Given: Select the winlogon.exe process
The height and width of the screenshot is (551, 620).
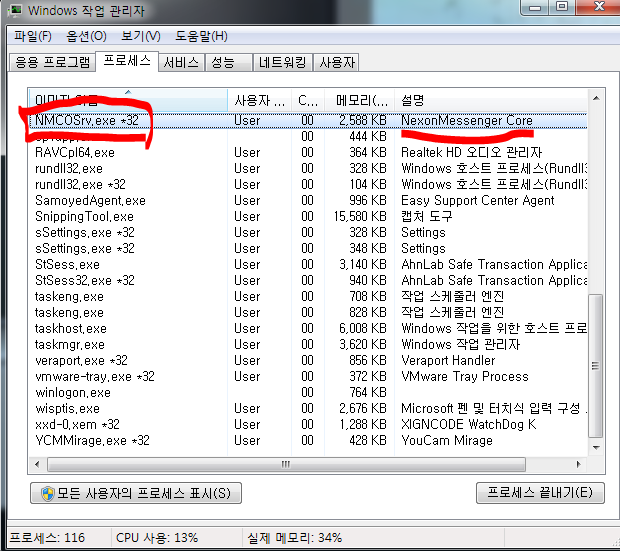Looking at the screenshot, I should 308,392.
